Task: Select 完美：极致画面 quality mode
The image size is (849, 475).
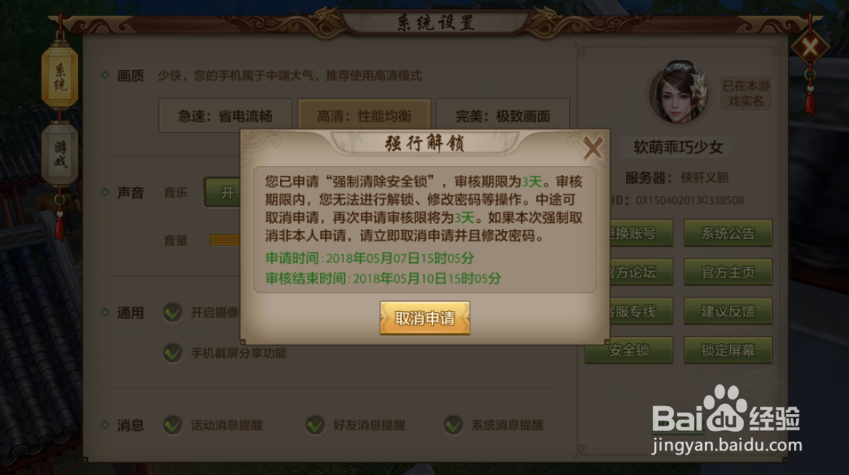Action: pyautogui.click(x=502, y=116)
